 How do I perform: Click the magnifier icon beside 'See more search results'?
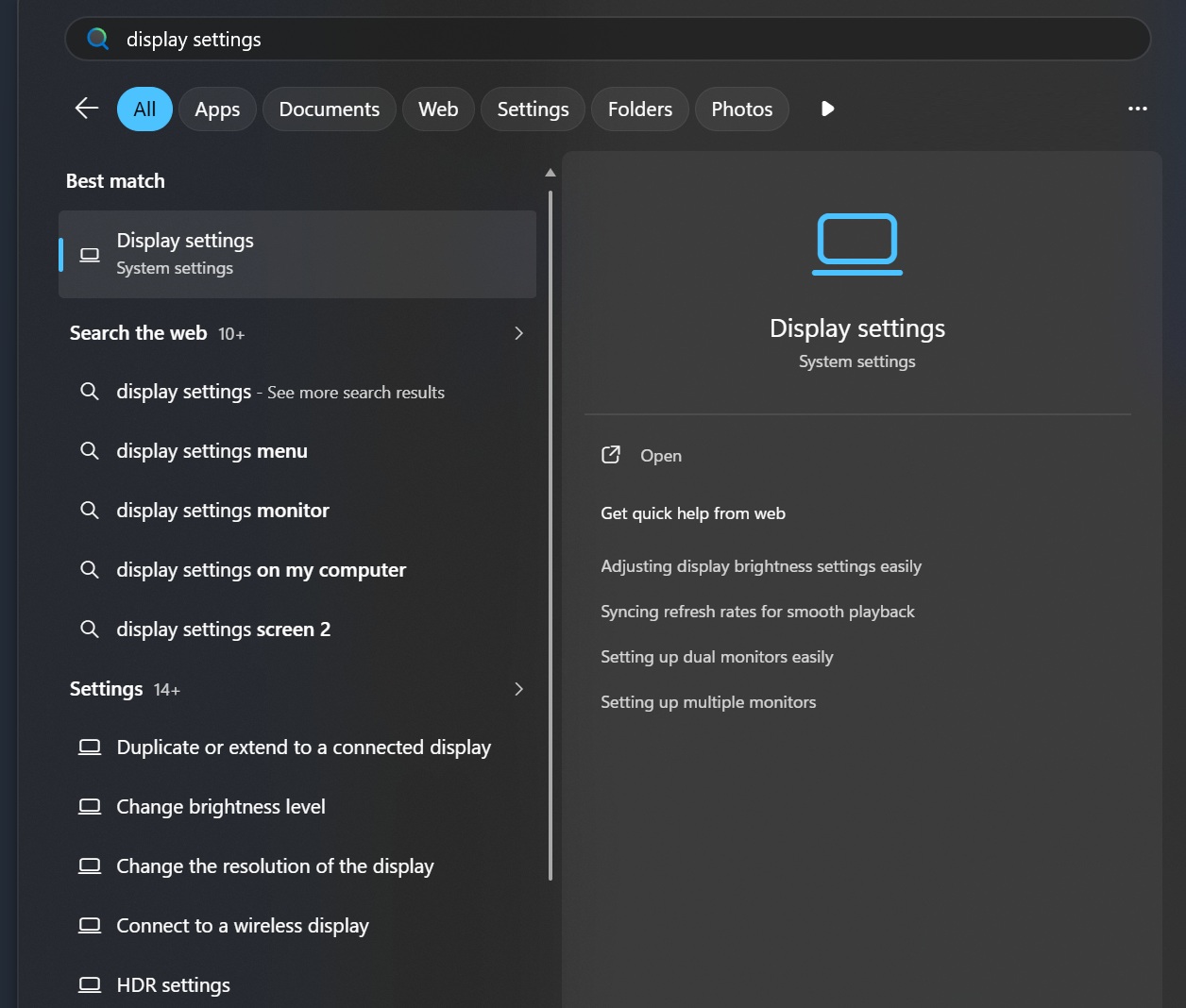[90, 392]
